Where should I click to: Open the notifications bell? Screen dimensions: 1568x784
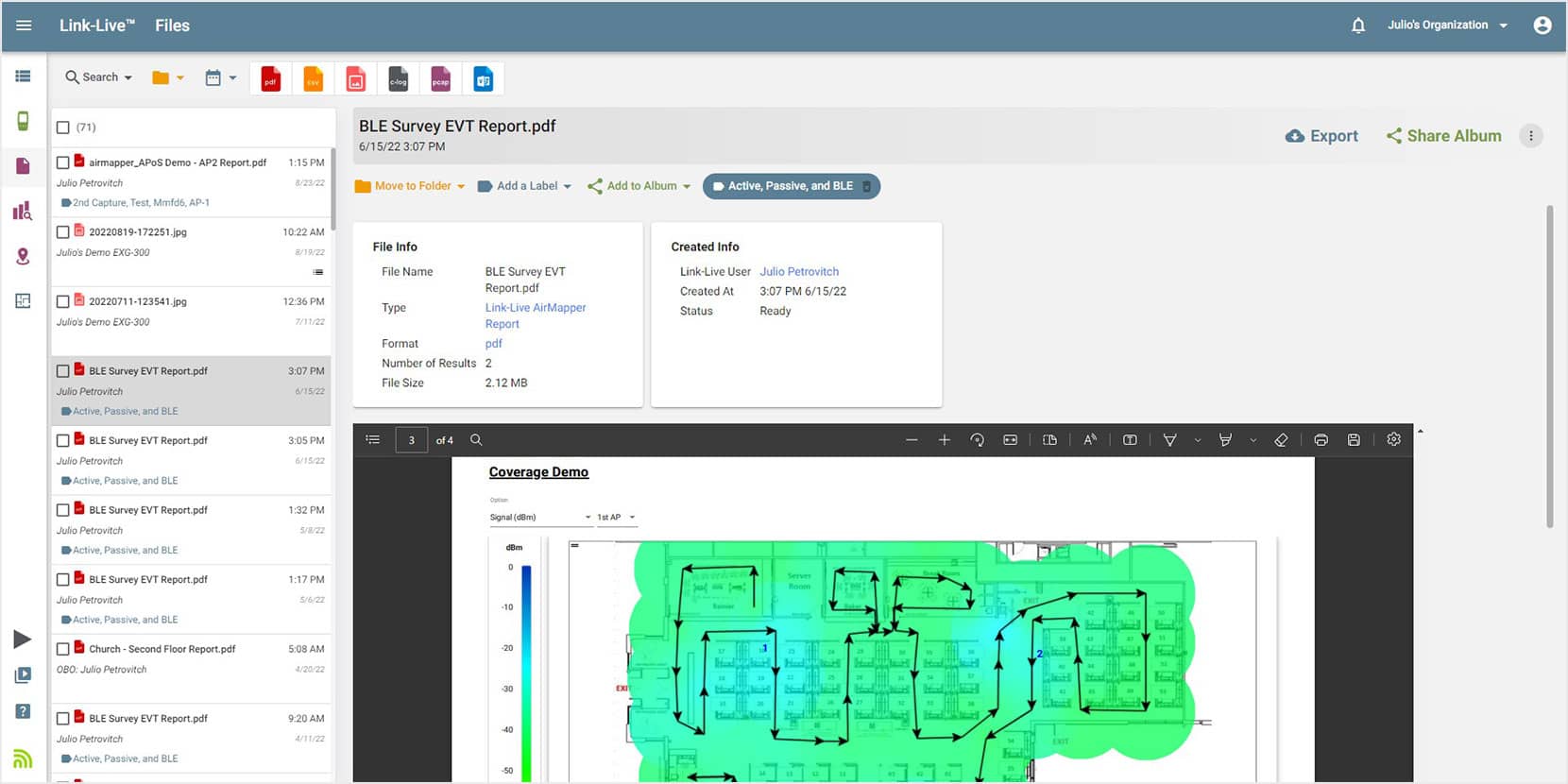click(1358, 26)
